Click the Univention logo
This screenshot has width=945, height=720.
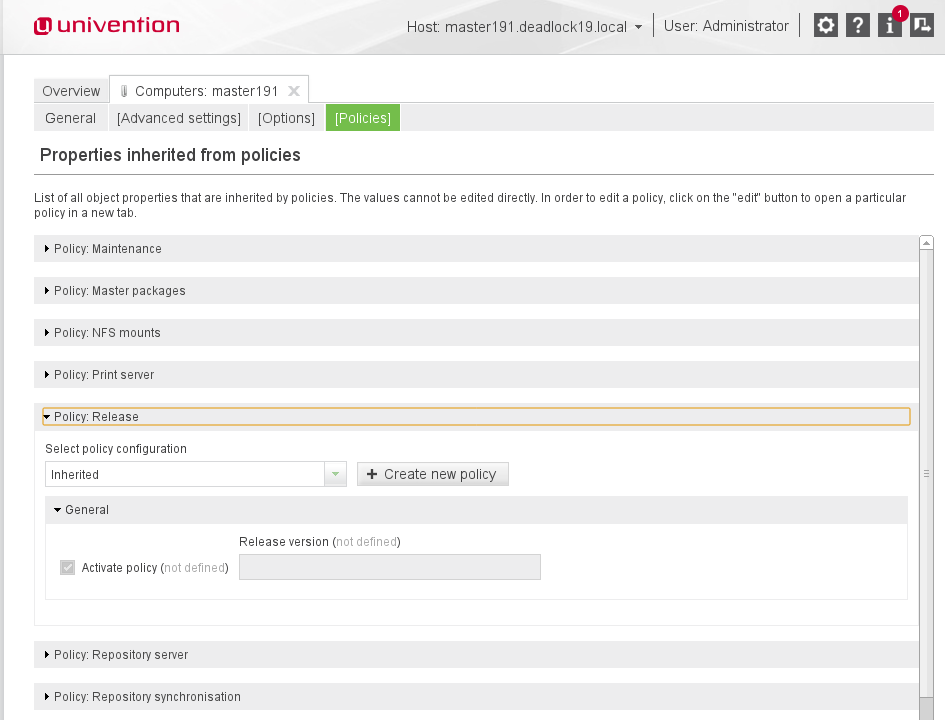tap(106, 26)
